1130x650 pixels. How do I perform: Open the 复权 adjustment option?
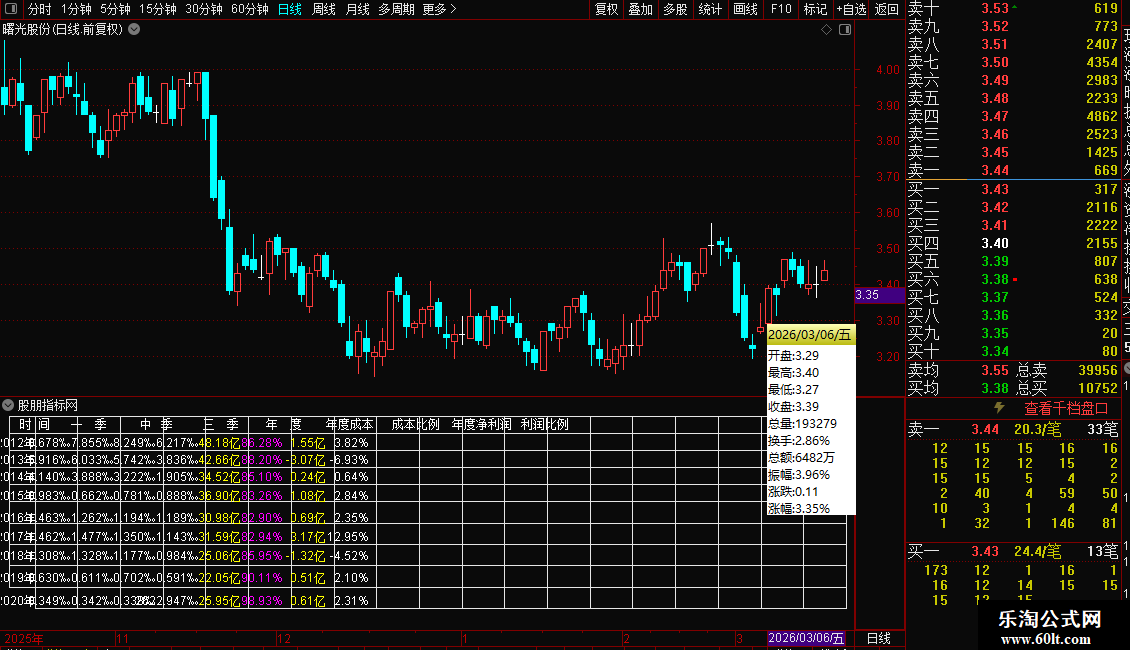pos(606,9)
